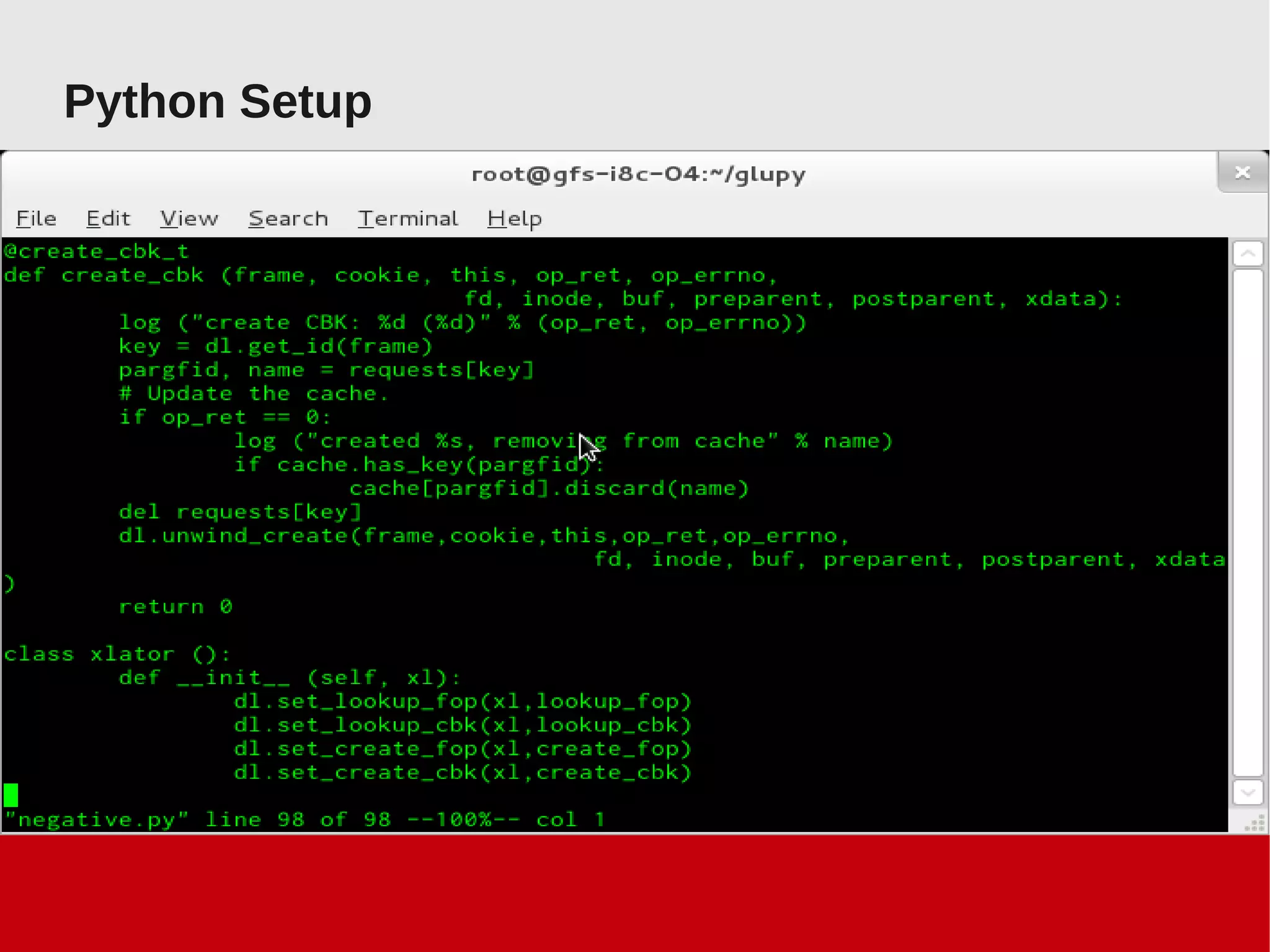1270x952 pixels.
Task: Click 'key = dl.get_id(frame)' line
Action: coord(275,346)
